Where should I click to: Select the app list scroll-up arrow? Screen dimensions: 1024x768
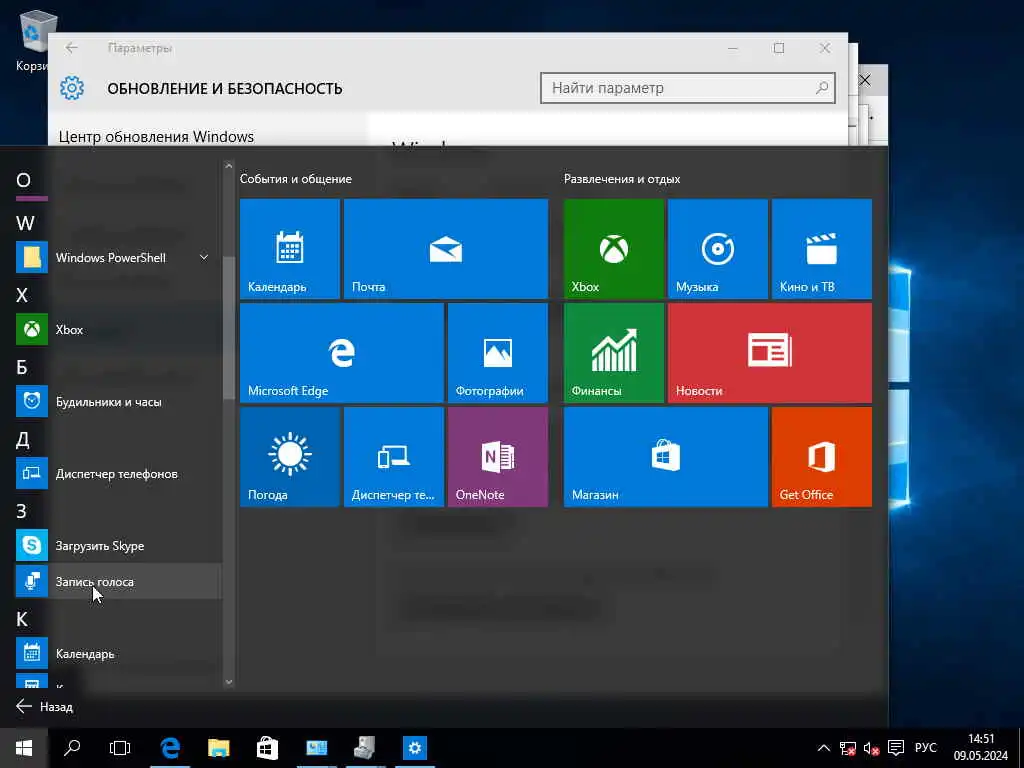[229, 166]
